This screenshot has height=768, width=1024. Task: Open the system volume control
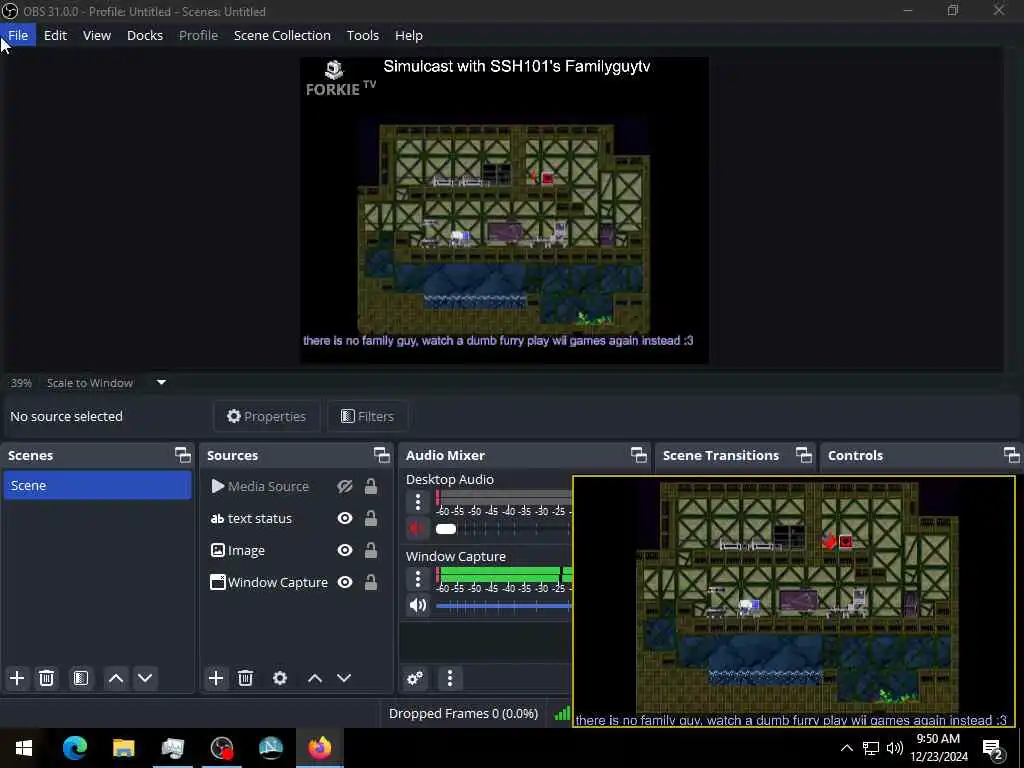[895, 748]
